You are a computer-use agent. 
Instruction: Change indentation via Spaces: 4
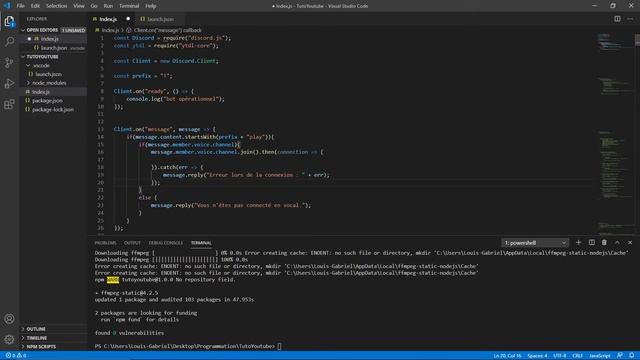537,356
